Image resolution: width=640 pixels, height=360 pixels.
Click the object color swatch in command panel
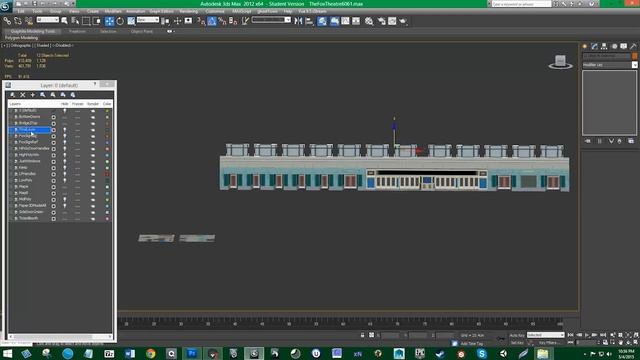click(x=634, y=56)
